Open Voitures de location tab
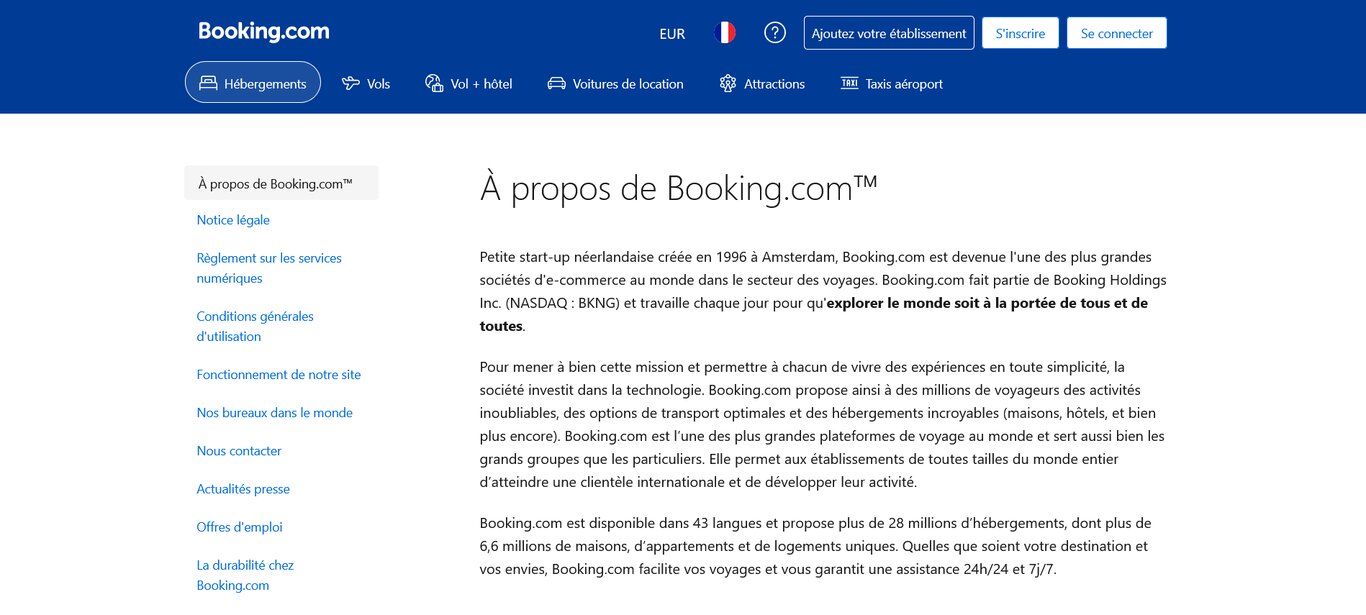Viewport: 1366px width, 615px height. [616, 84]
